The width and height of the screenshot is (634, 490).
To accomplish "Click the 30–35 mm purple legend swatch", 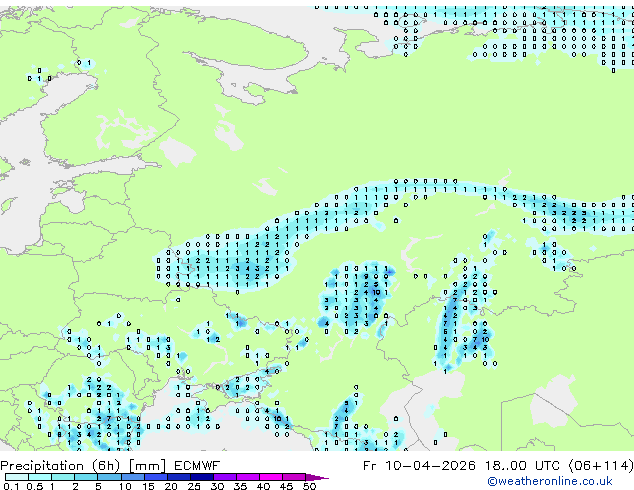I will click(x=225, y=477).
